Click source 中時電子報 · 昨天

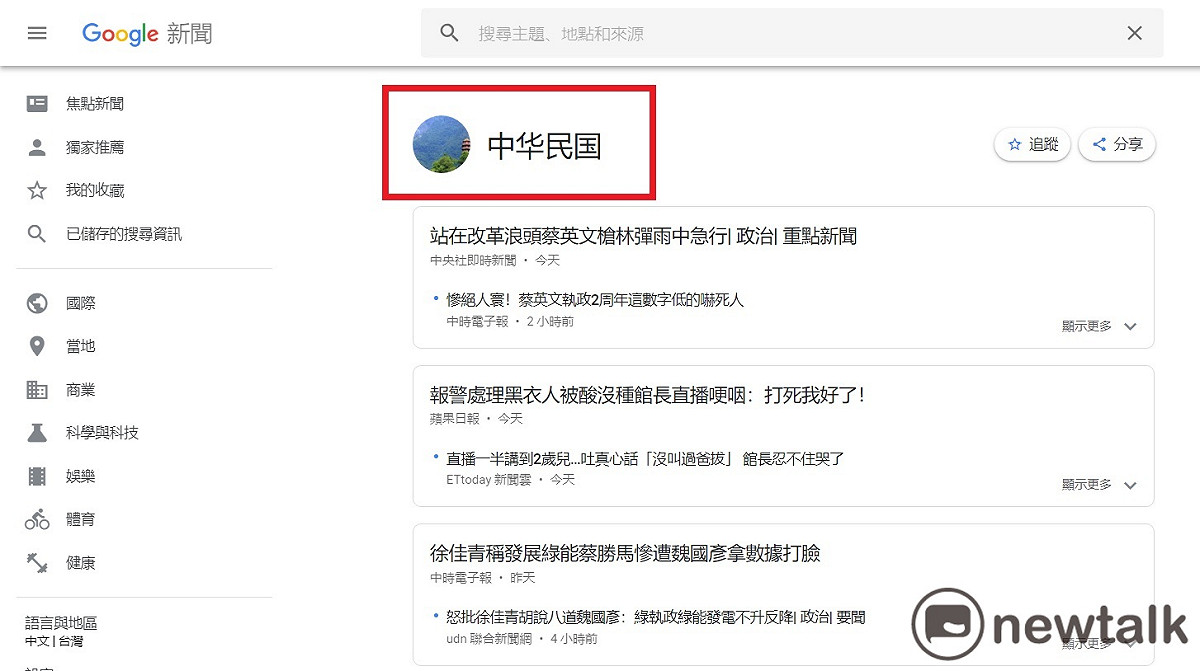click(x=482, y=578)
